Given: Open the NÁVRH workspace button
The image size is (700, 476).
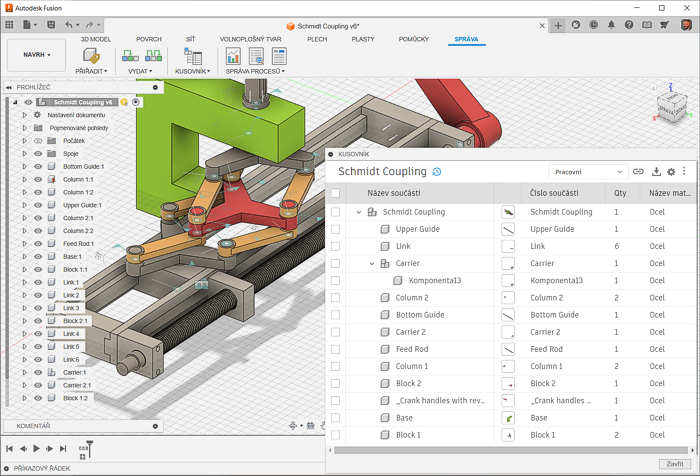Looking at the screenshot, I should [x=35, y=55].
